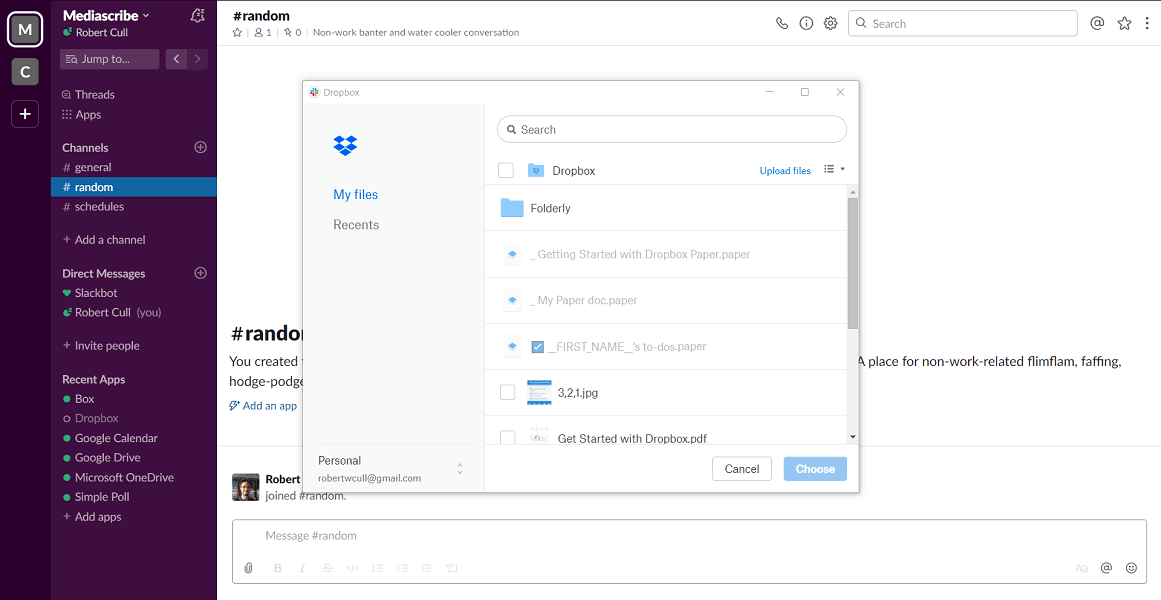This screenshot has height=600, width=1161.
Task: Mention someone using composer at icon
Action: click(1106, 568)
